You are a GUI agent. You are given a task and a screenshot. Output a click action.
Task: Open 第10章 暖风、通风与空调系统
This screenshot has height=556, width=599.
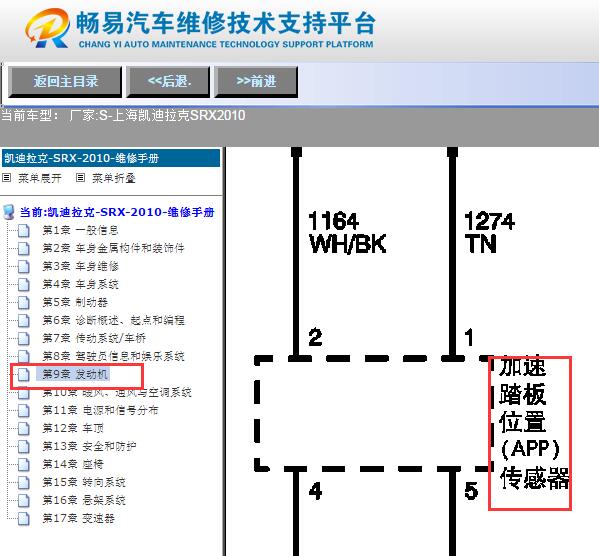pyautogui.click(x=117, y=392)
